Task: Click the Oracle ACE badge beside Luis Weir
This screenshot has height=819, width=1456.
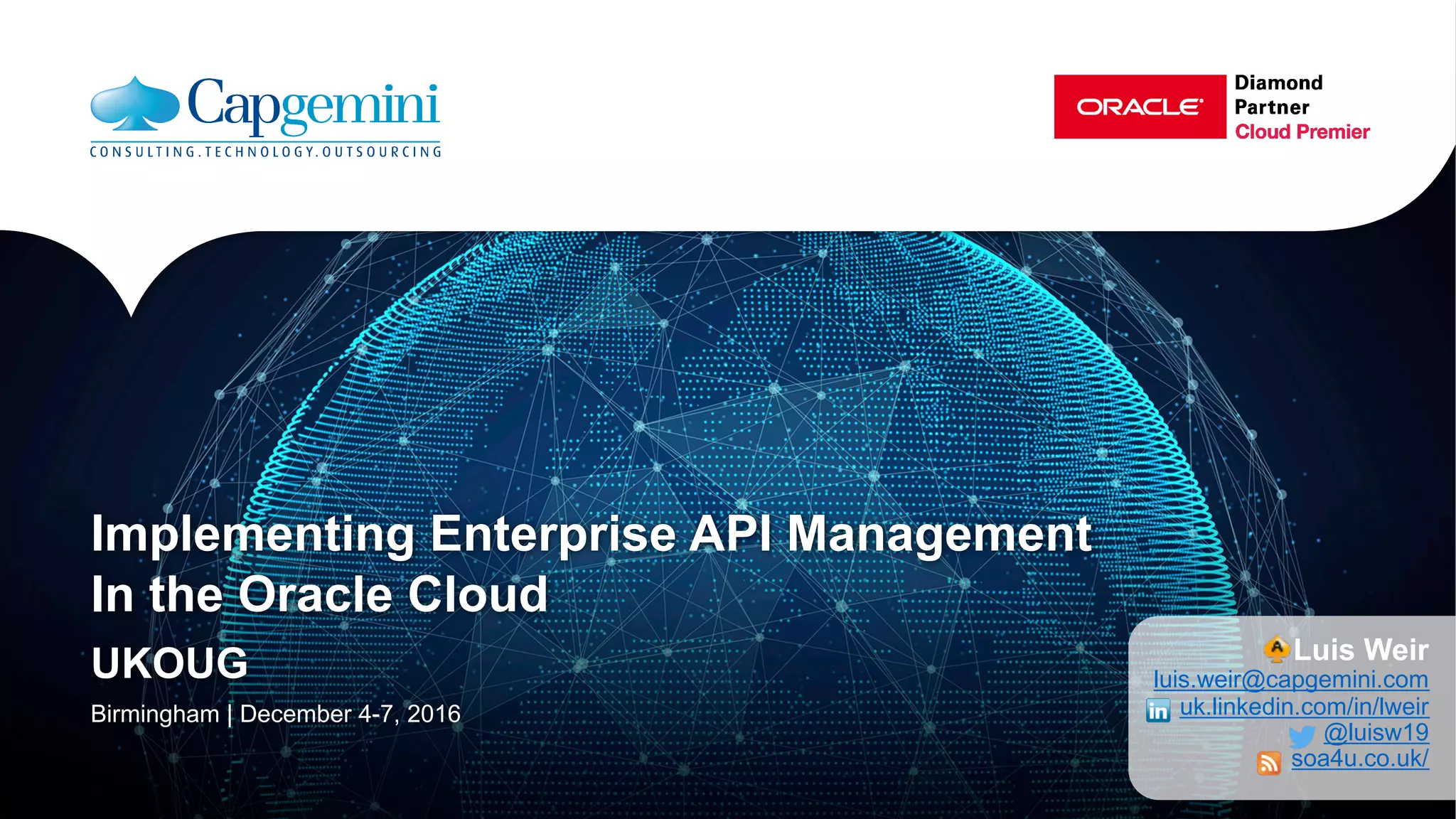Action: tap(1277, 648)
